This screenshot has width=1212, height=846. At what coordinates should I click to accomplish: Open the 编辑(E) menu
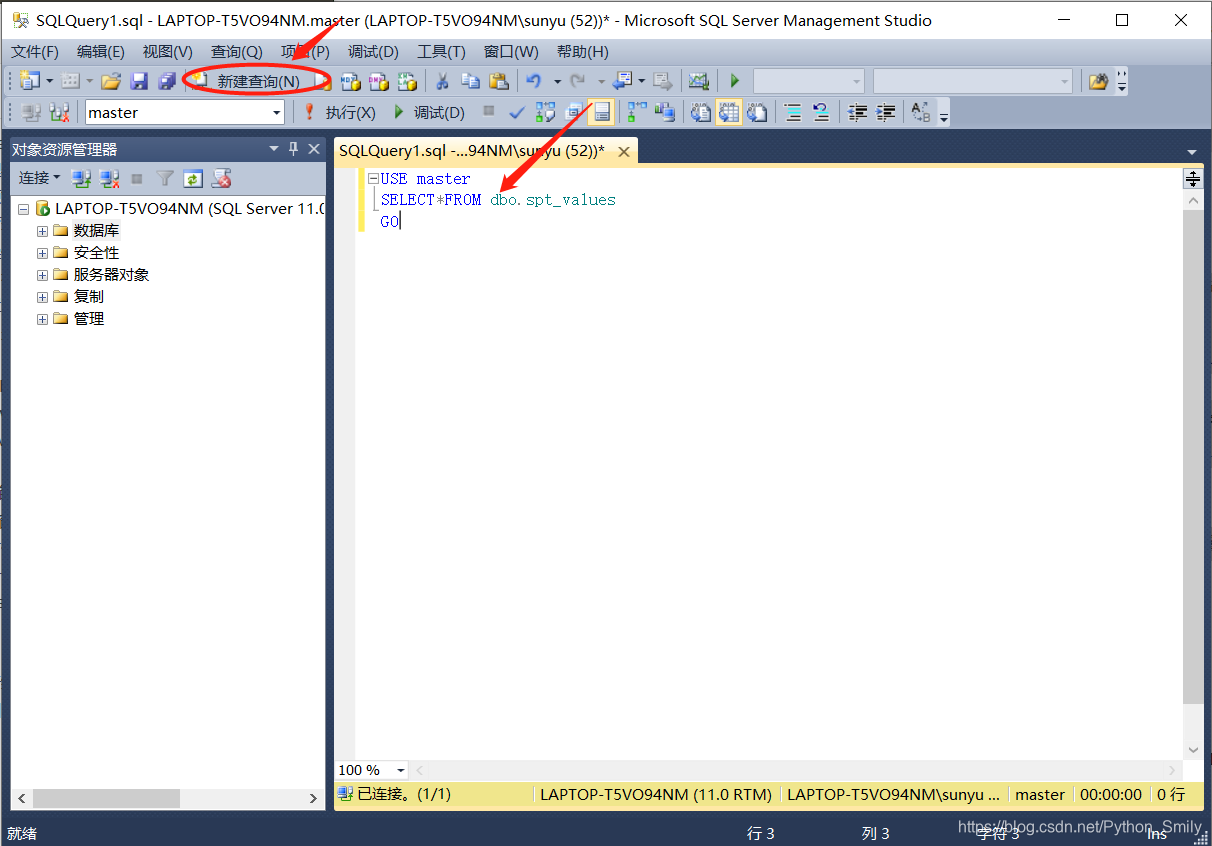[x=101, y=52]
